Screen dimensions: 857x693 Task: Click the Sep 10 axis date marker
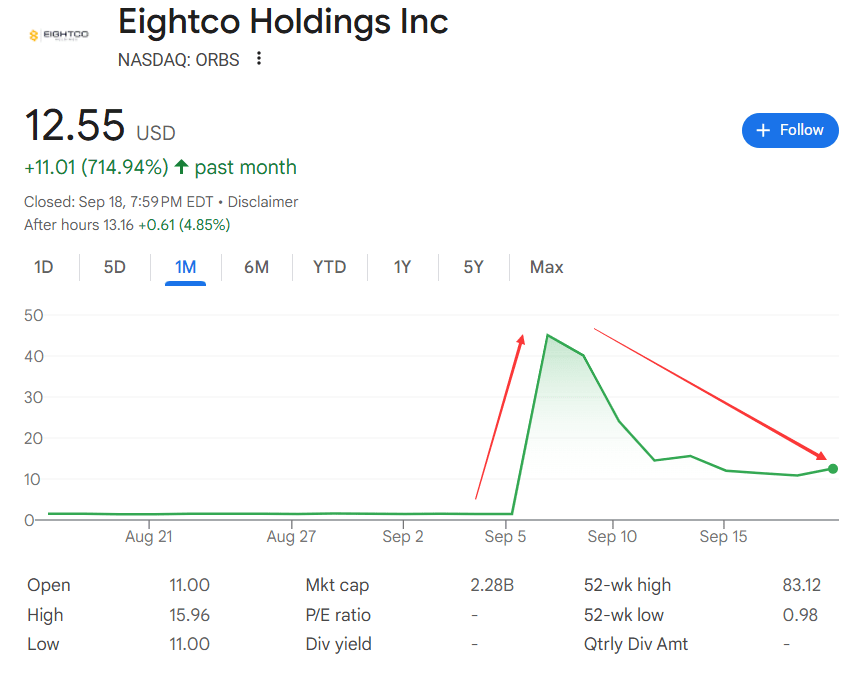612,536
